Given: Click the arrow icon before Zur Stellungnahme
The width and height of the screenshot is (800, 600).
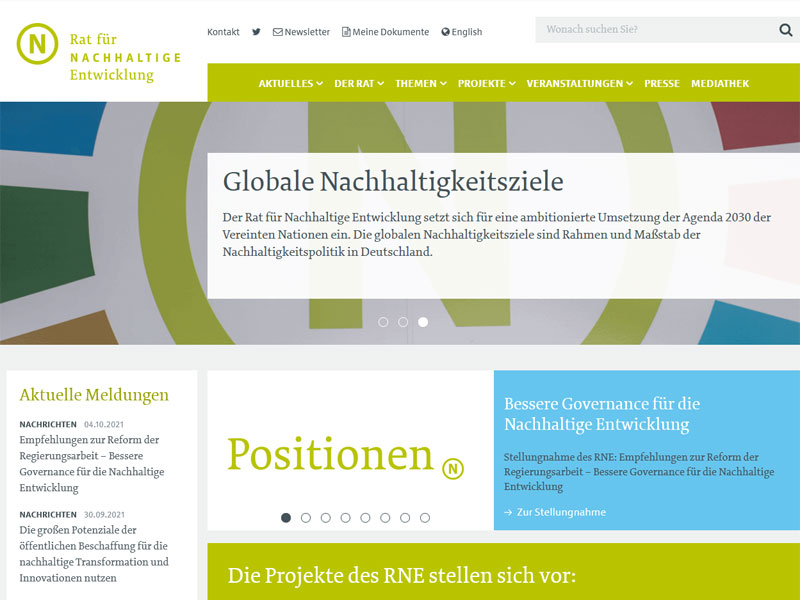Looking at the screenshot, I should [x=510, y=512].
